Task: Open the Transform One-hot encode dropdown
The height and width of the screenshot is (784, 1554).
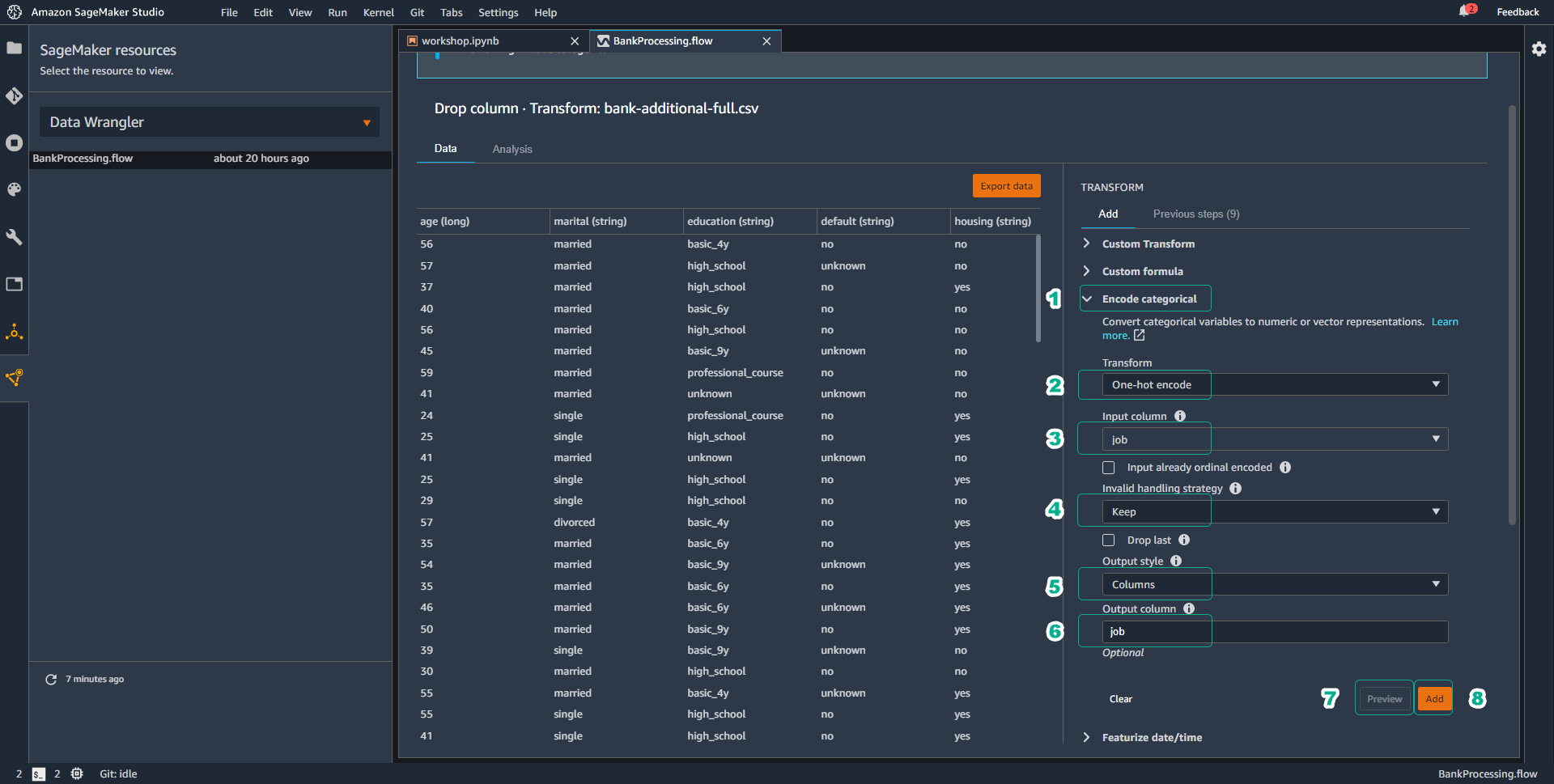Action: coord(1275,384)
